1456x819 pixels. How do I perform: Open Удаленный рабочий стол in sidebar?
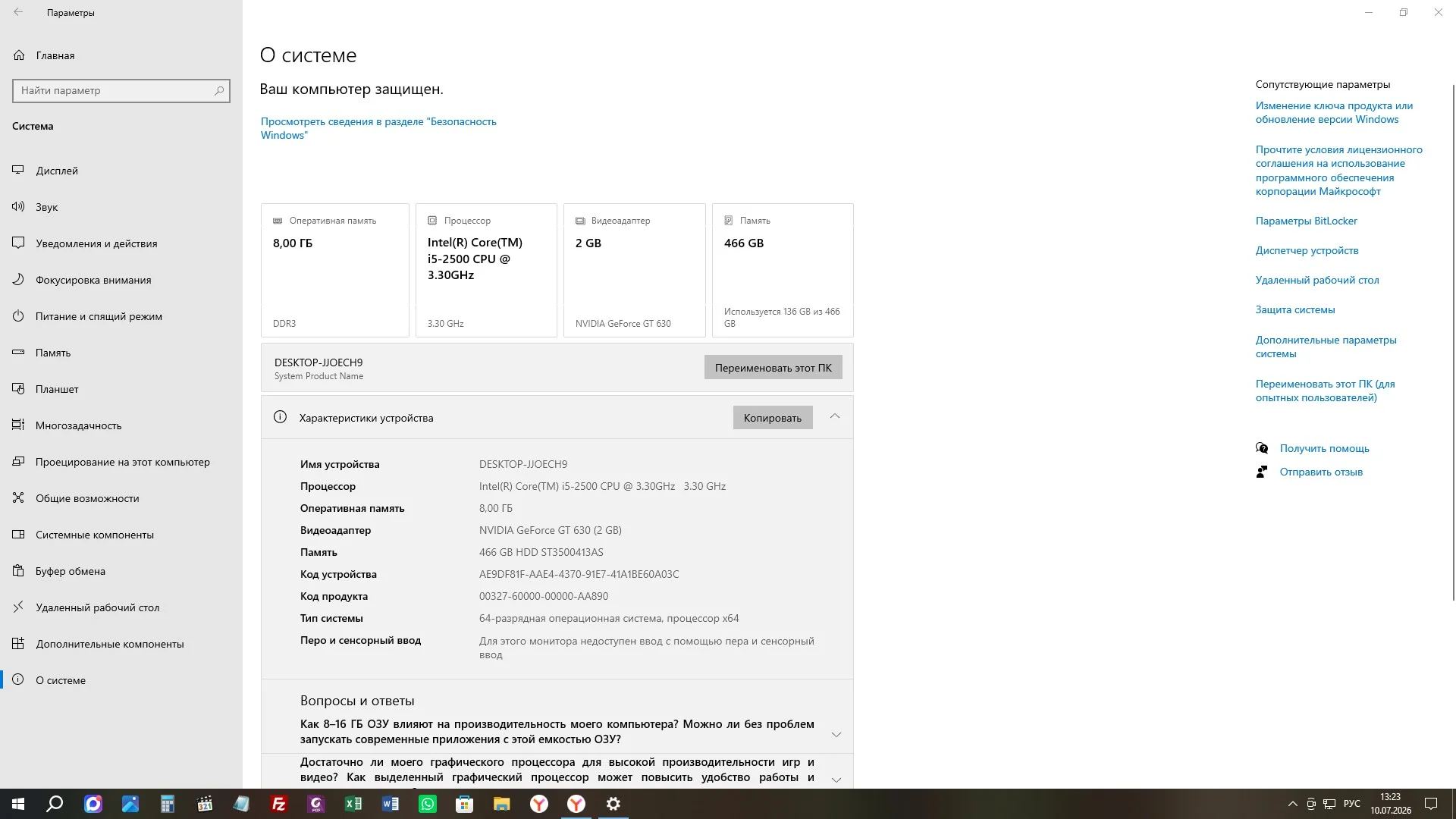pos(121,607)
